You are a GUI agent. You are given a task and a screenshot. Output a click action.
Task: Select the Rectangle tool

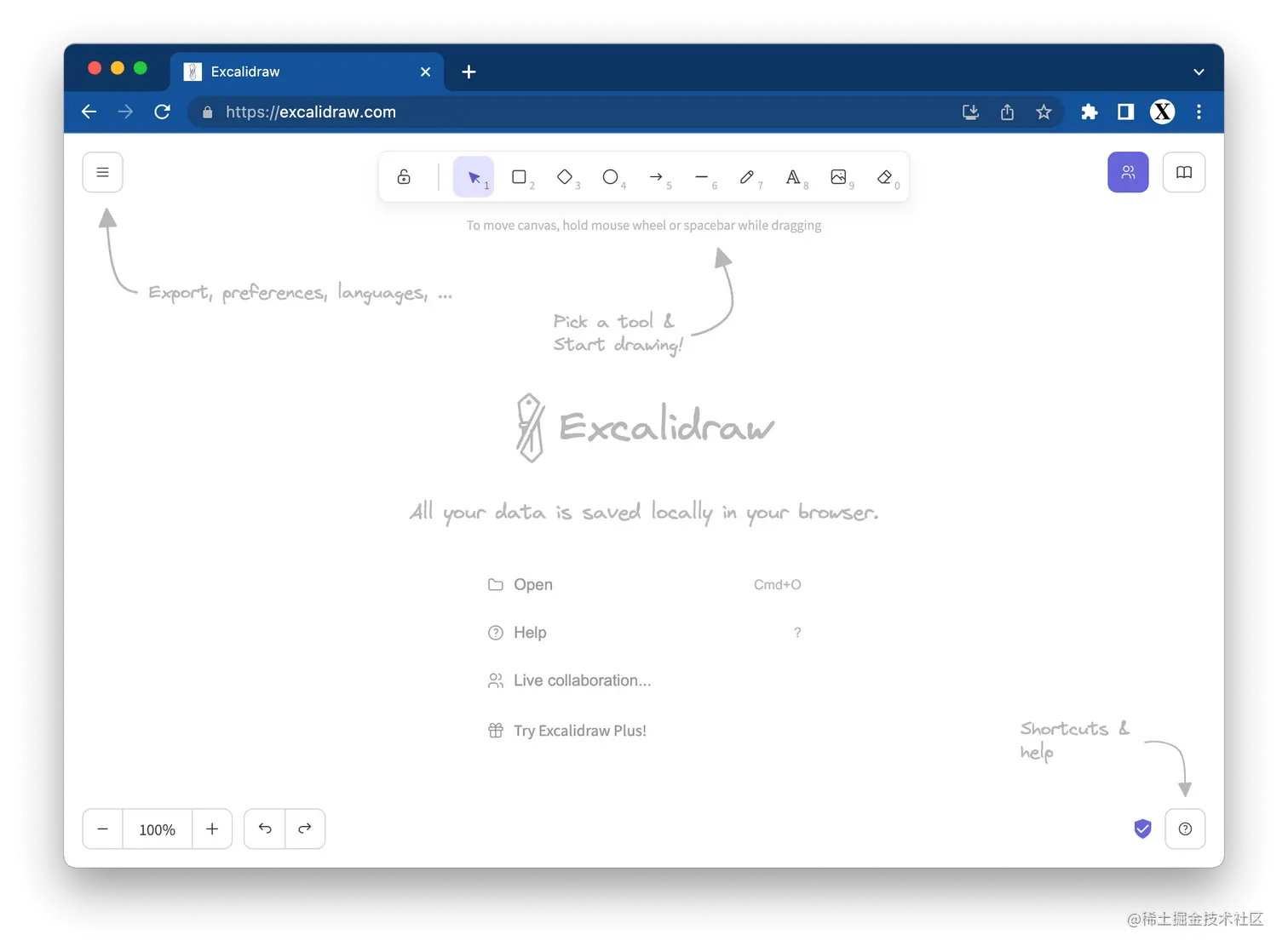(x=520, y=176)
